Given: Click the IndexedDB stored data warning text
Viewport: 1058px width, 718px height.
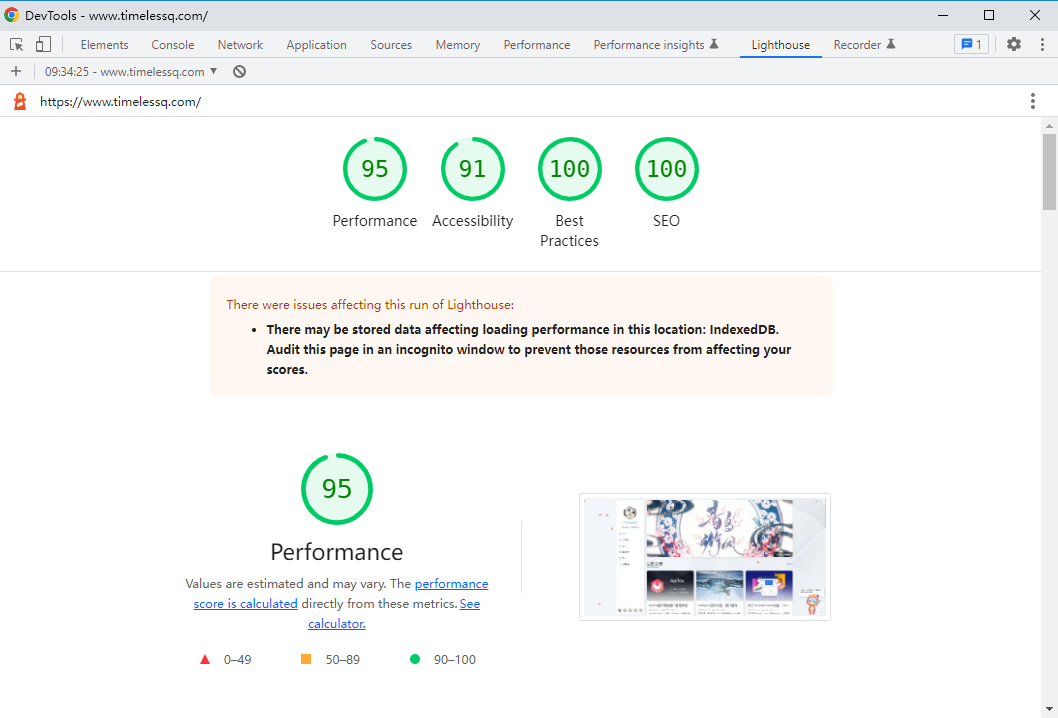Looking at the screenshot, I should [x=529, y=350].
